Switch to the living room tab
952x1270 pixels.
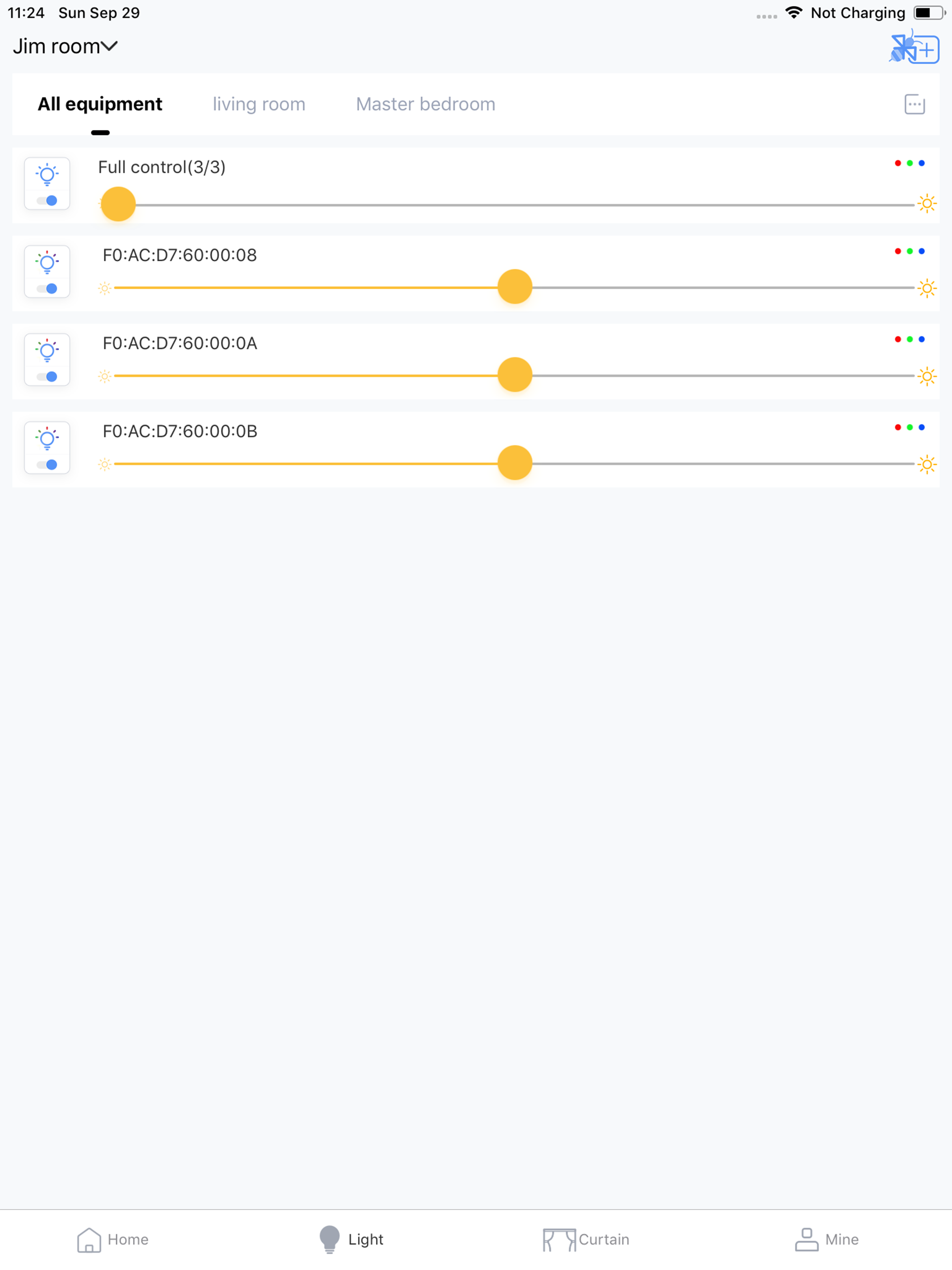(259, 104)
